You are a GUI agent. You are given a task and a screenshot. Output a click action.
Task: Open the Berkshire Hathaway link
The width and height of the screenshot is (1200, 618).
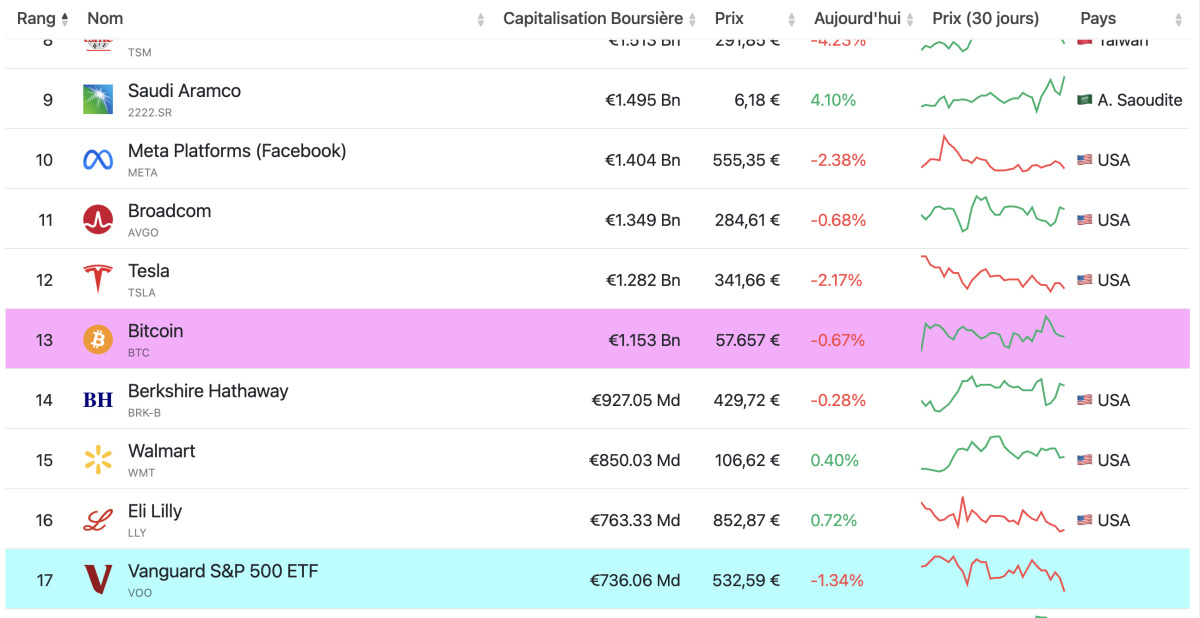pyautogui.click(x=208, y=391)
